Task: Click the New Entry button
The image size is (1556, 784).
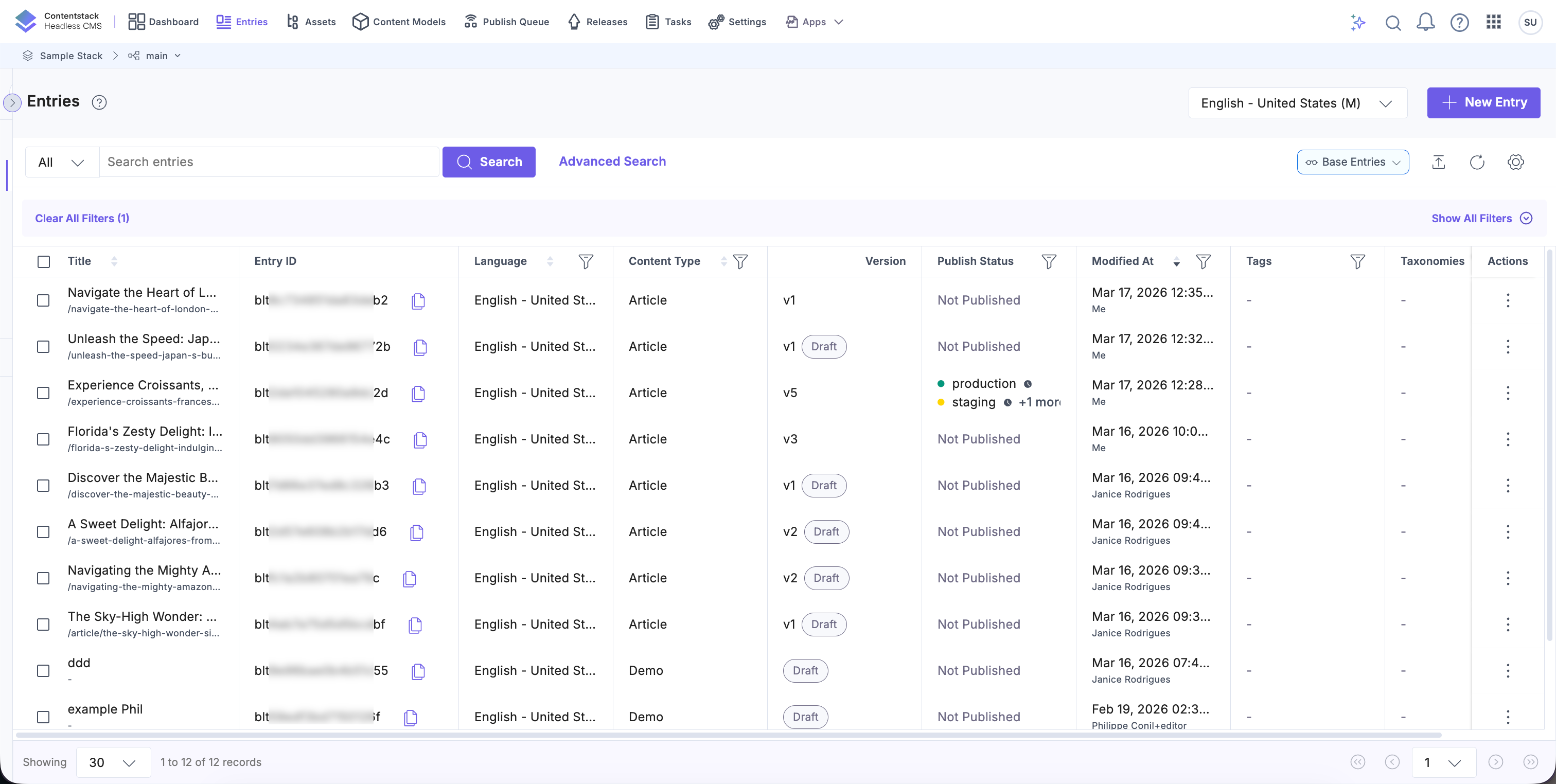Action: (x=1483, y=103)
